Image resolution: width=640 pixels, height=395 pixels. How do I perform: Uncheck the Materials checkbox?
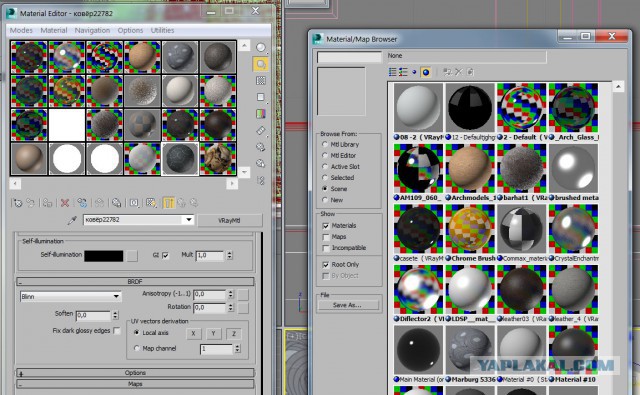pos(326,226)
